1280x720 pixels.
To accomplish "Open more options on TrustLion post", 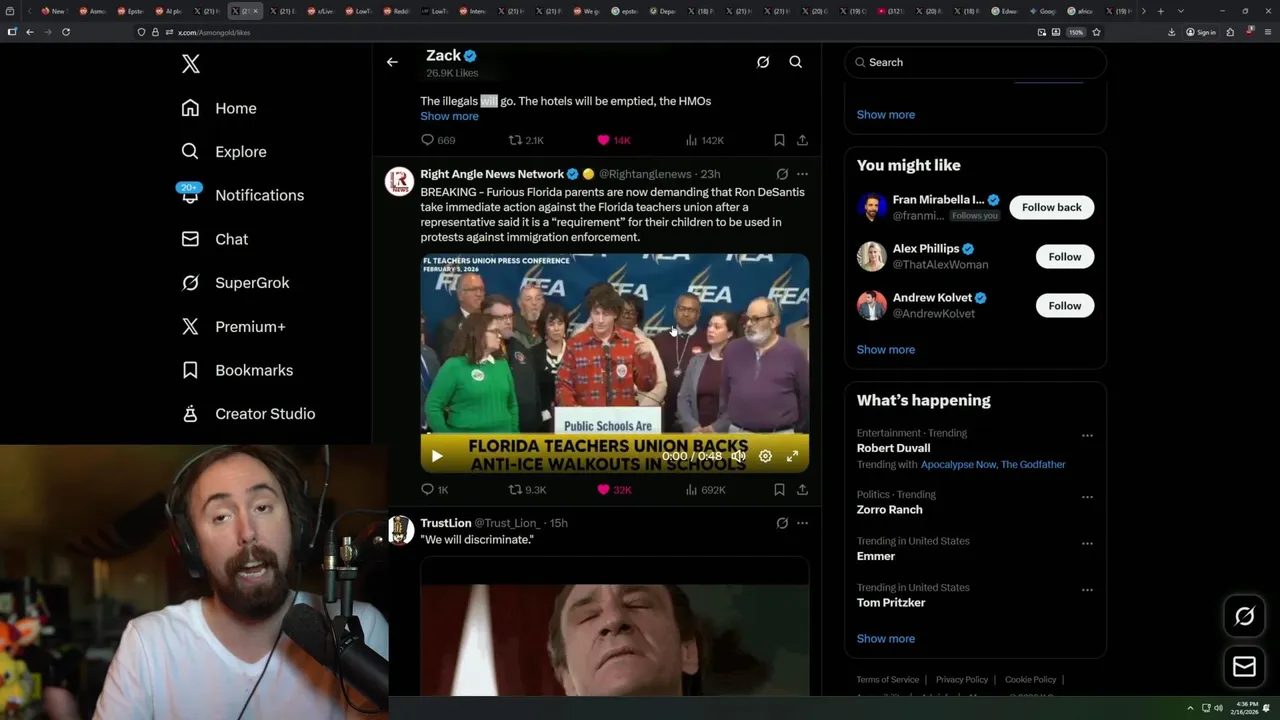I will point(802,523).
